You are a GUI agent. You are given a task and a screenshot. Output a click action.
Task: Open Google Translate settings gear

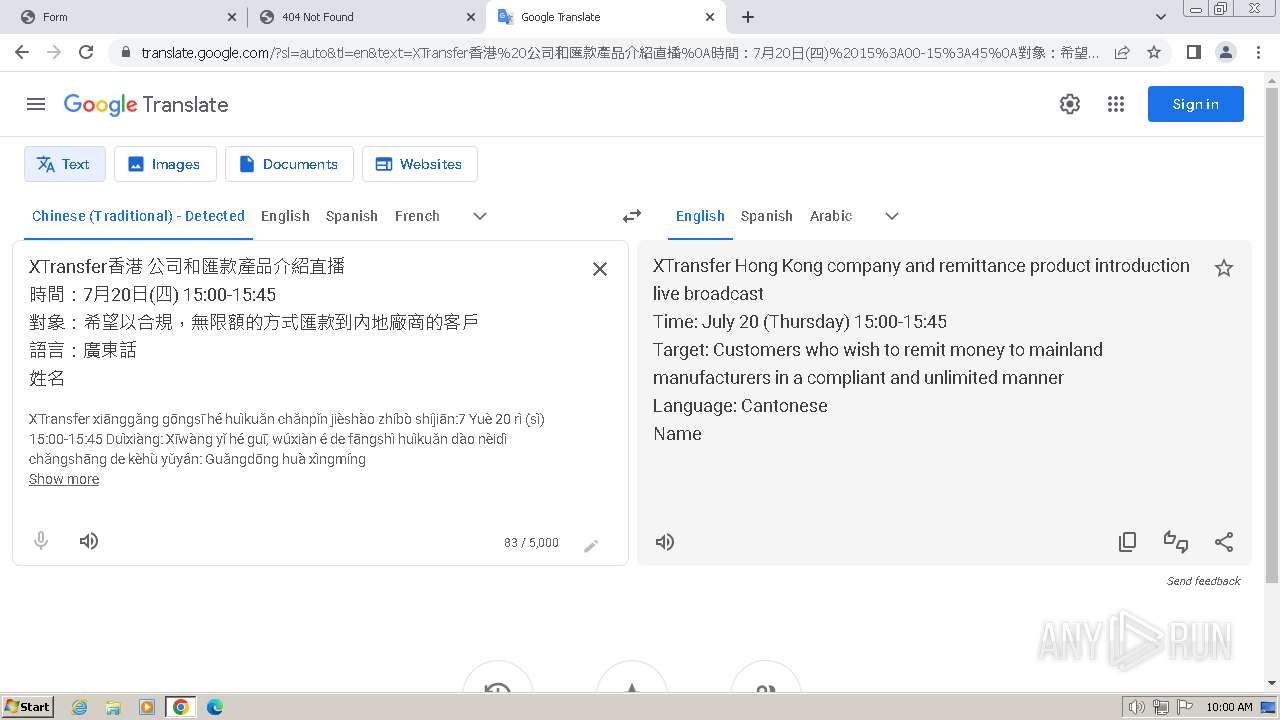point(1070,104)
